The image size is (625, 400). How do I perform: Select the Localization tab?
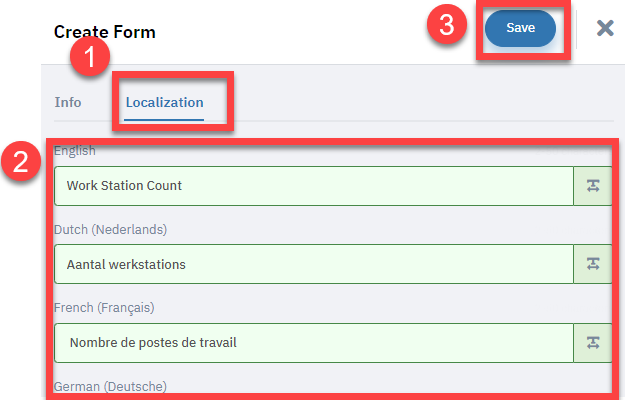pyautogui.click(x=164, y=102)
